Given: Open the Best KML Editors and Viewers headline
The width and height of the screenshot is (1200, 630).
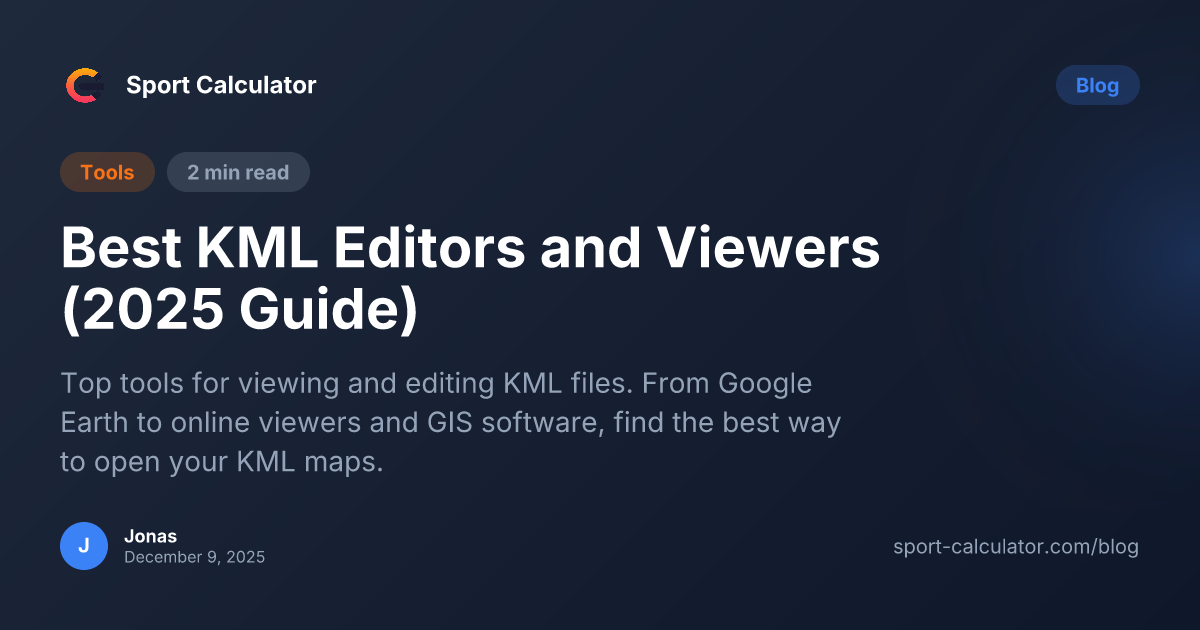Looking at the screenshot, I should (x=471, y=249).
